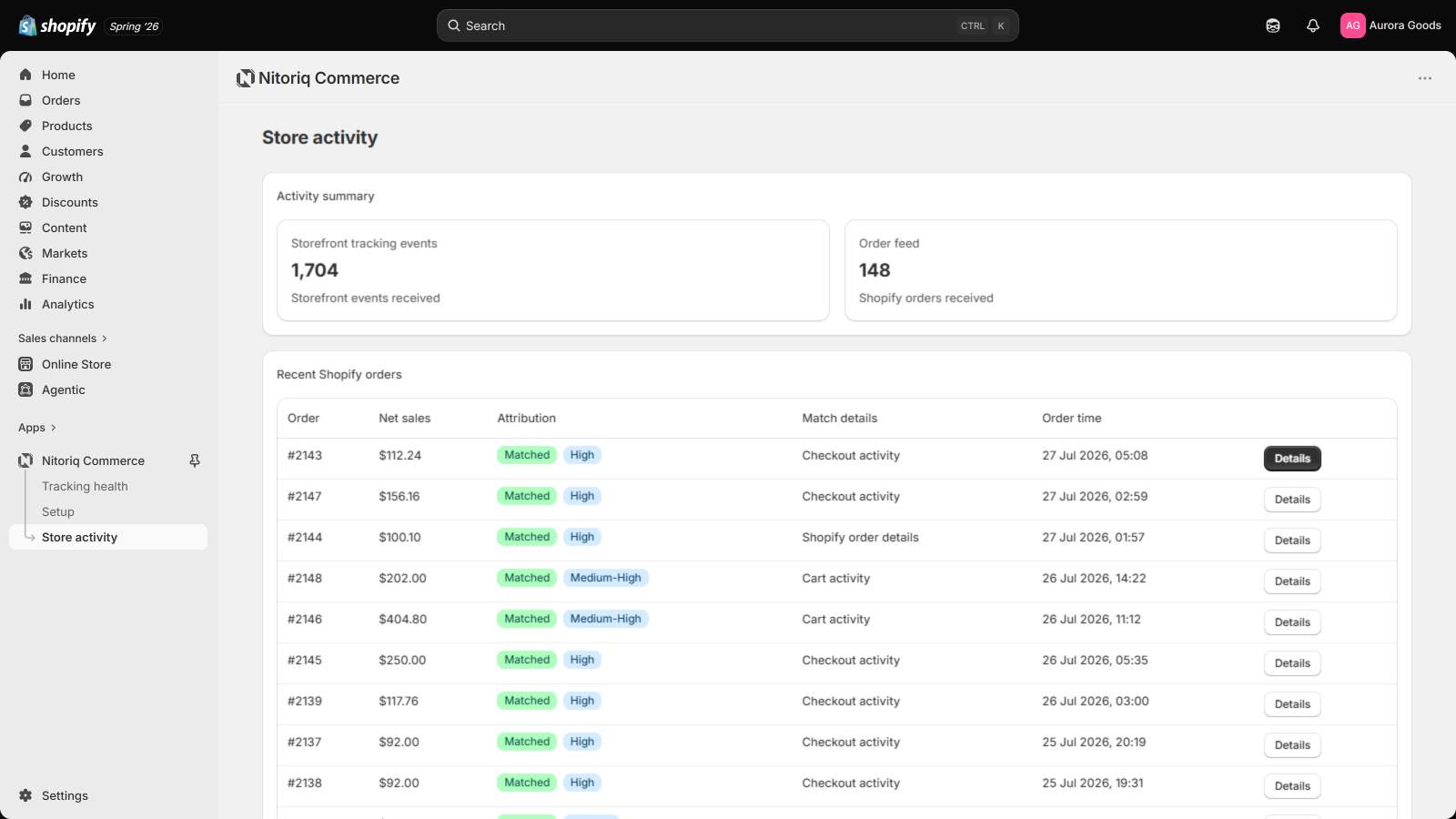View Details for order #2143
1456x819 pixels.
click(x=1292, y=459)
